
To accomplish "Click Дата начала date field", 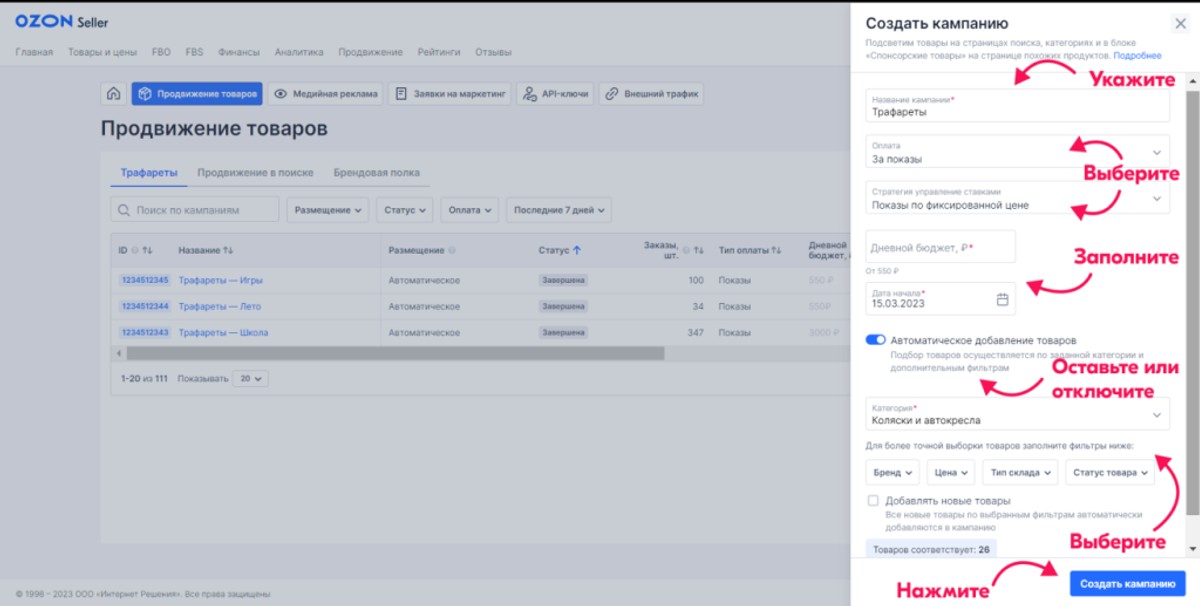I will pyautogui.click(x=940, y=298).
